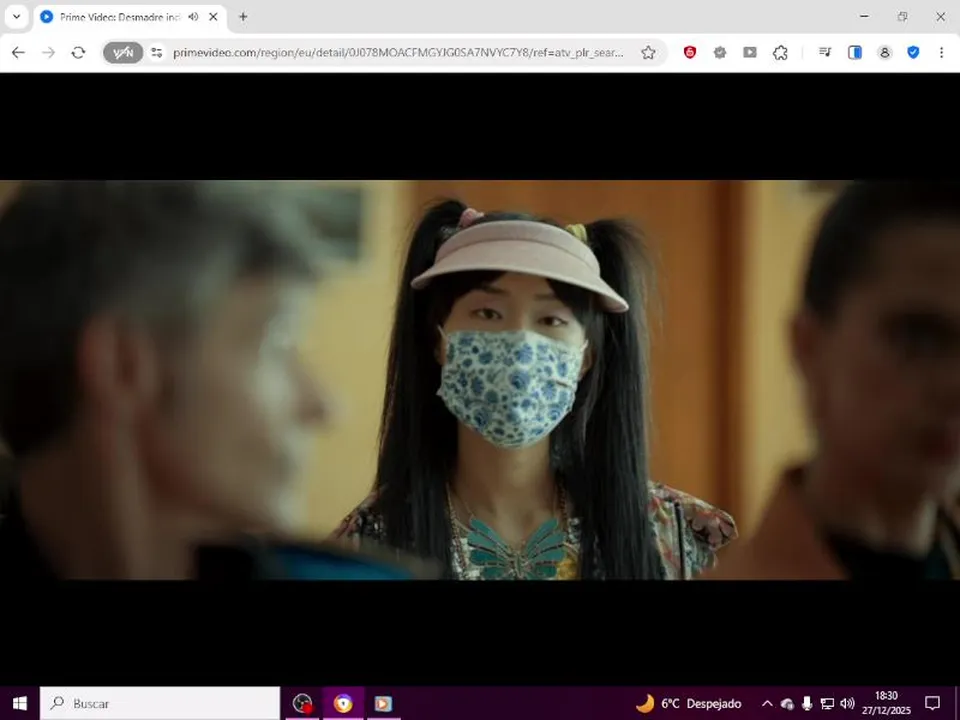Toggle the browser side panel icon
Screen dimensions: 960x720
855,53
